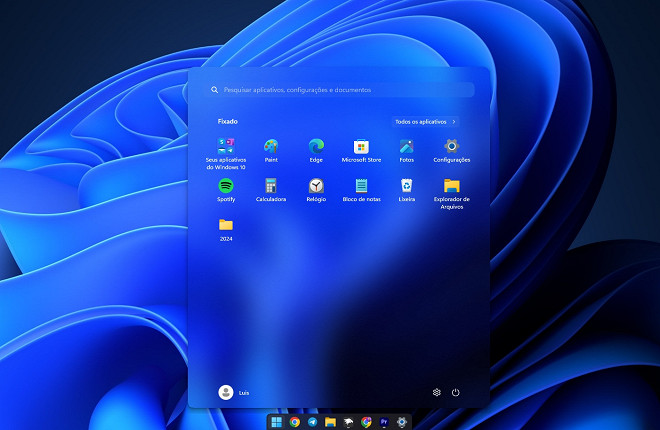Launch the Paint app
660x430 pixels.
pyautogui.click(x=271, y=150)
